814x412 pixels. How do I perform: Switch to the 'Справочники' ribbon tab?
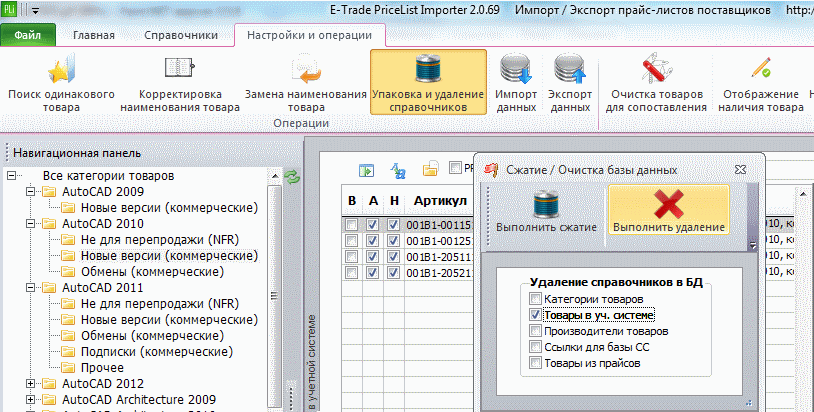tap(181, 35)
